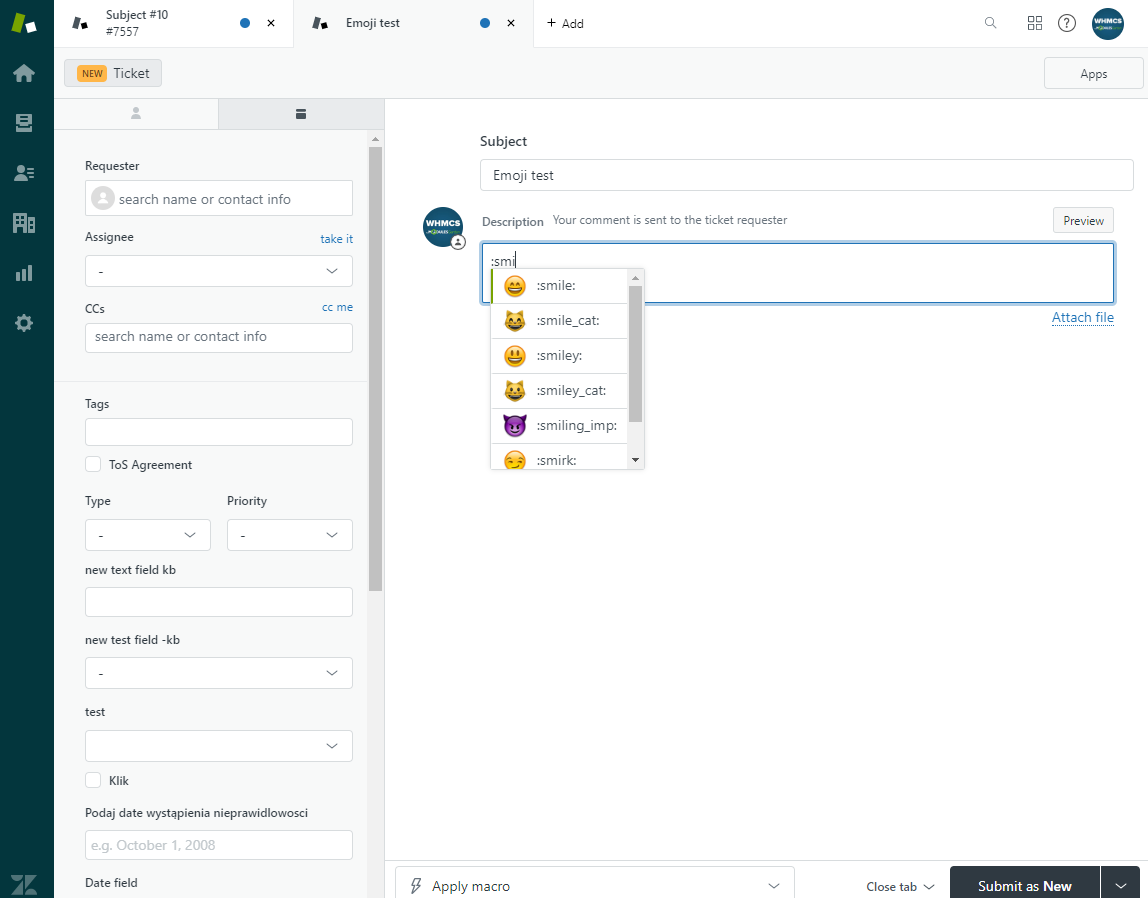Open the Reporting bar chart icon
The height and width of the screenshot is (898, 1148).
[23, 273]
